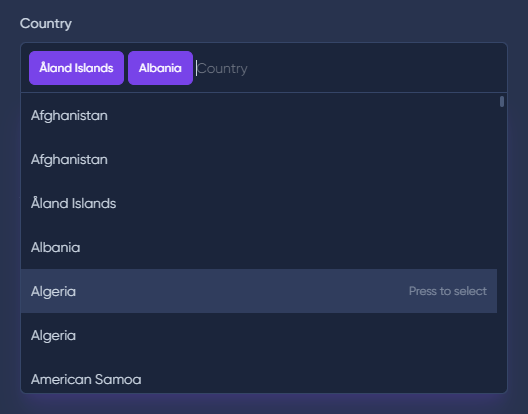Focus the Country search input placeholder
Image resolution: width=528 pixels, height=414 pixels.
pos(222,68)
